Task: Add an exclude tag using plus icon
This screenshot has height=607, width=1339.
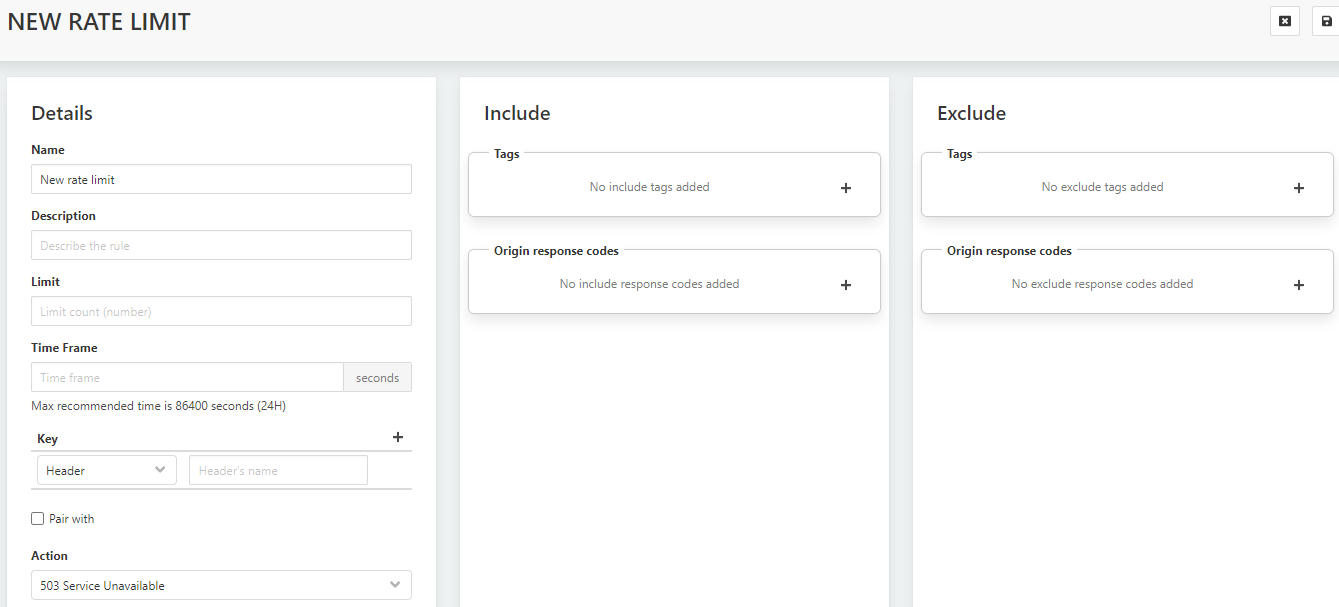Action: click(x=1299, y=188)
